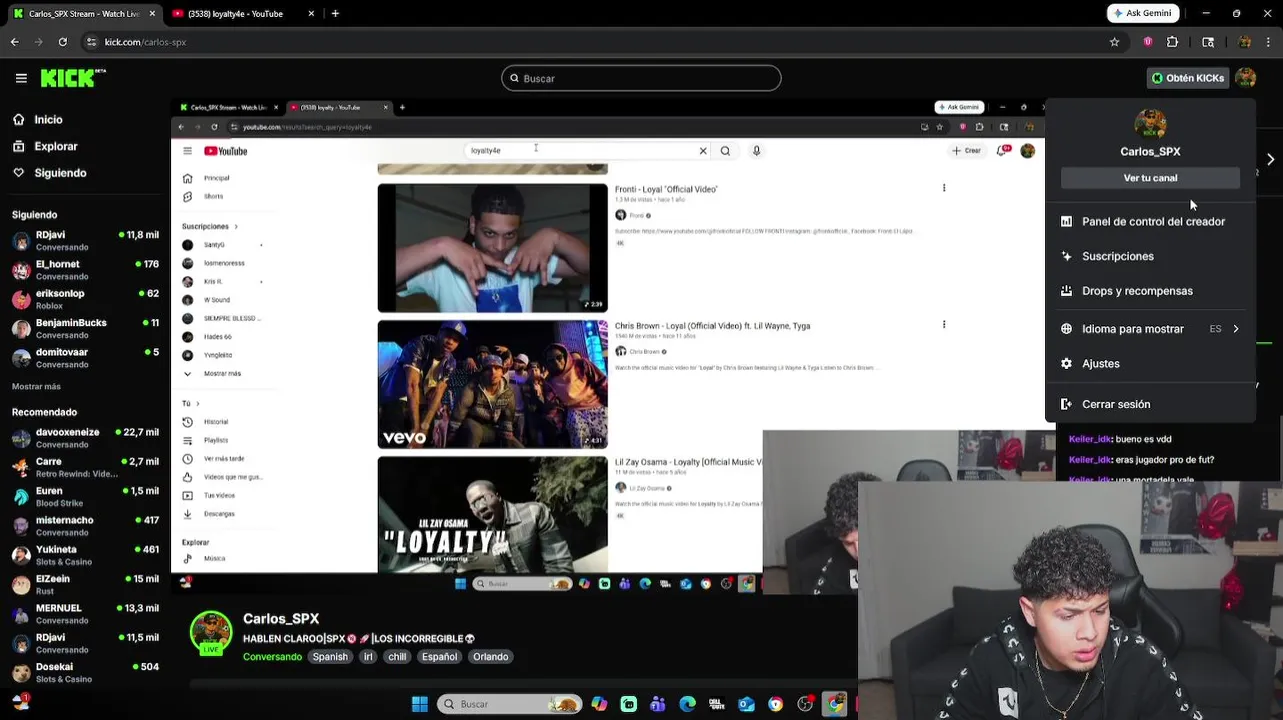Open domitovaar followed channel
Screen dimensions: 1283x720
pyautogui.click(x=85, y=358)
